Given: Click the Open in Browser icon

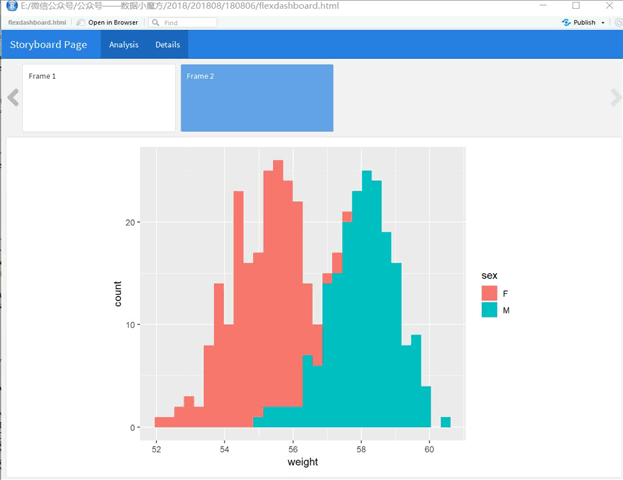Looking at the screenshot, I should 81,23.
